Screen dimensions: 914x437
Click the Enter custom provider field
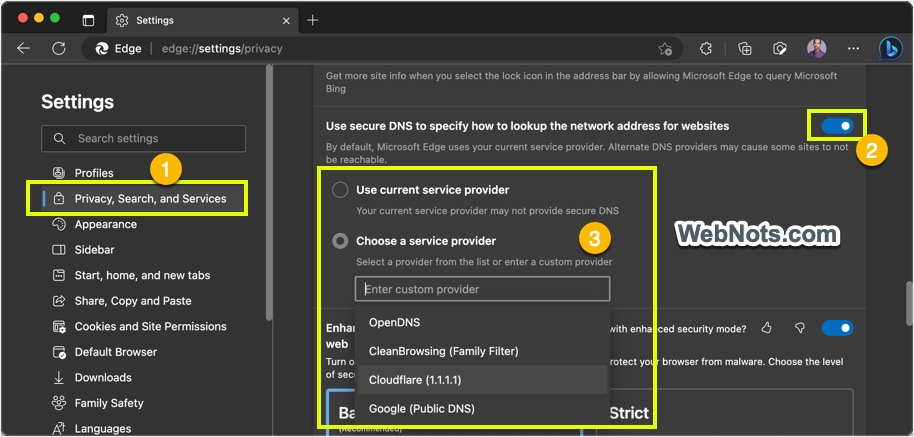click(x=482, y=289)
